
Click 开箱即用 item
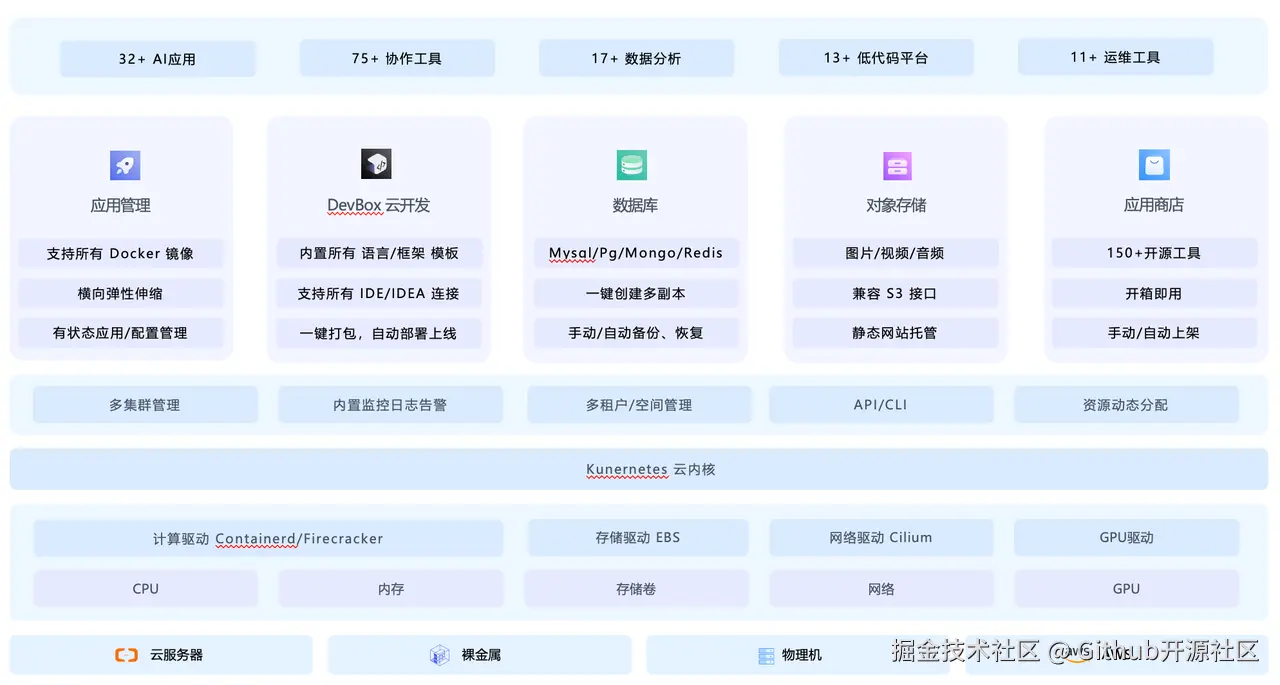pyautogui.click(x=1154, y=293)
